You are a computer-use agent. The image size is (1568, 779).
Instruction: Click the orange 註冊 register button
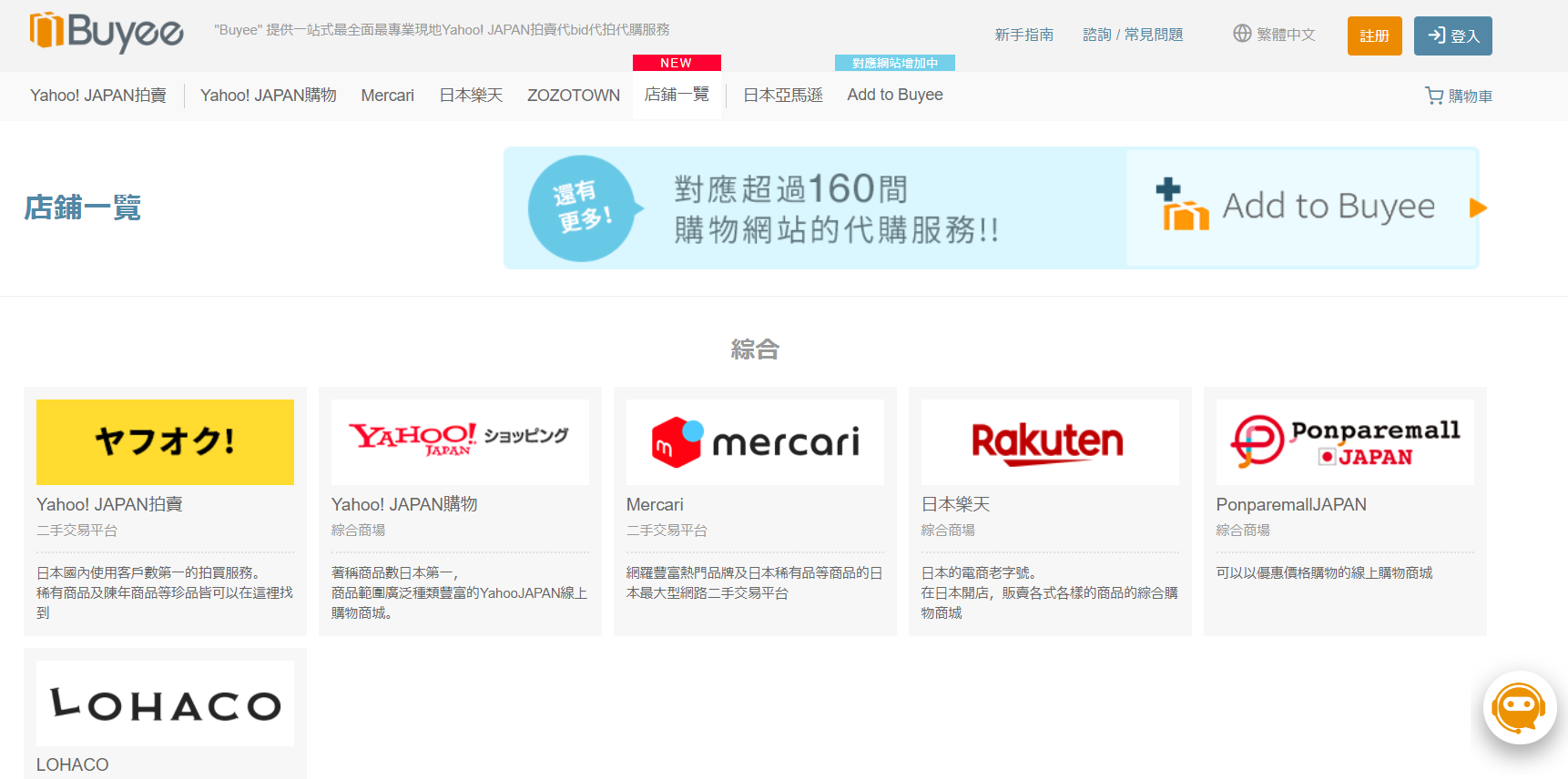[x=1374, y=36]
